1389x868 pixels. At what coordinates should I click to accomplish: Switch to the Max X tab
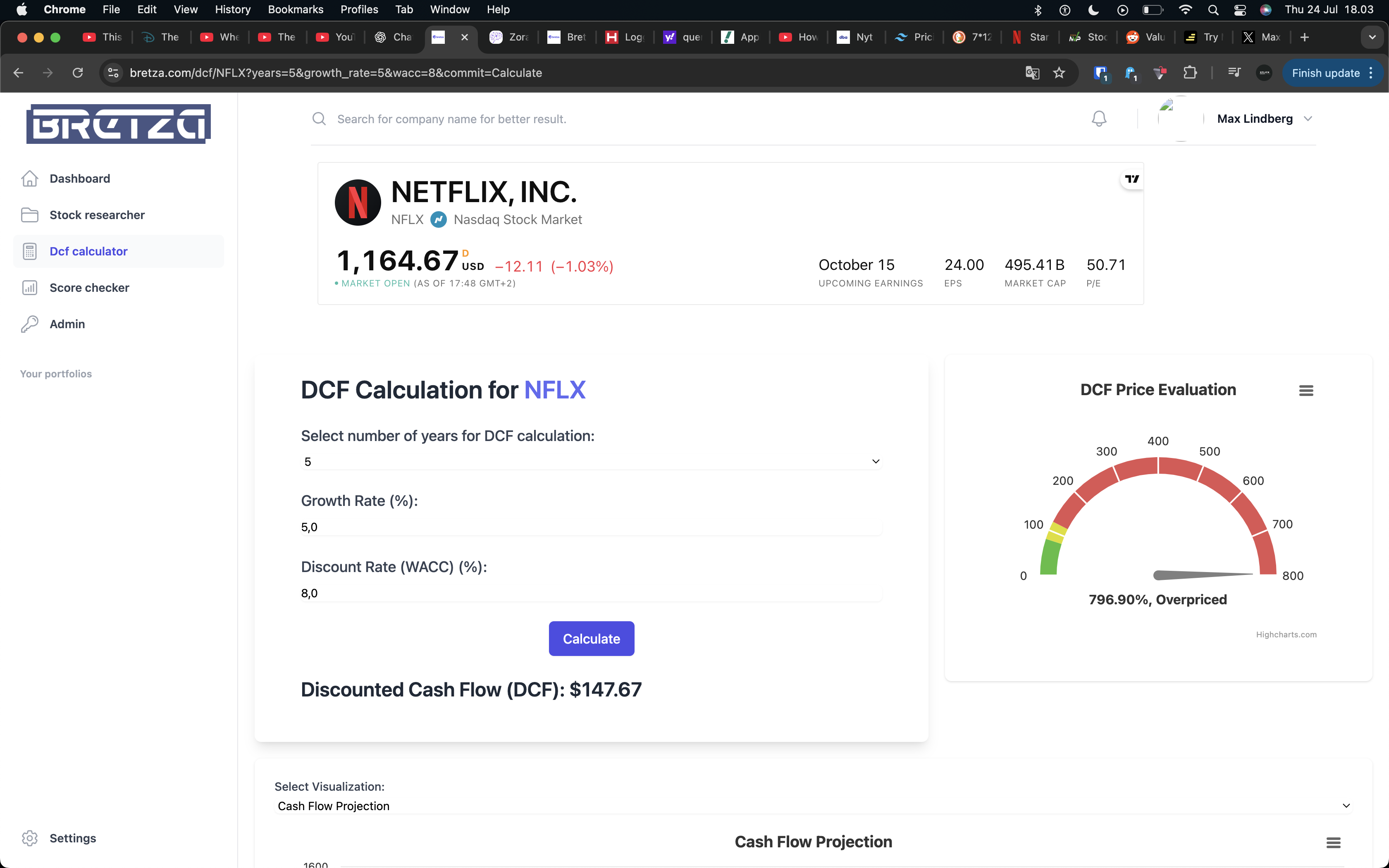[1261, 37]
